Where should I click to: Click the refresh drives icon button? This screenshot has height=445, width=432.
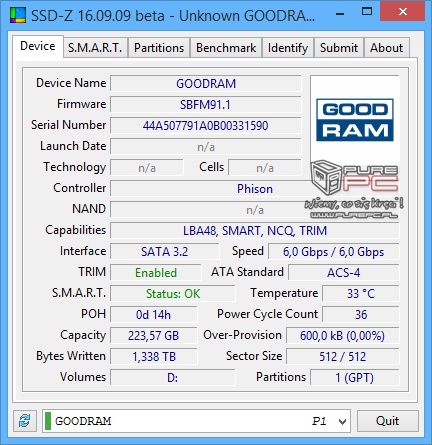click(x=25, y=421)
